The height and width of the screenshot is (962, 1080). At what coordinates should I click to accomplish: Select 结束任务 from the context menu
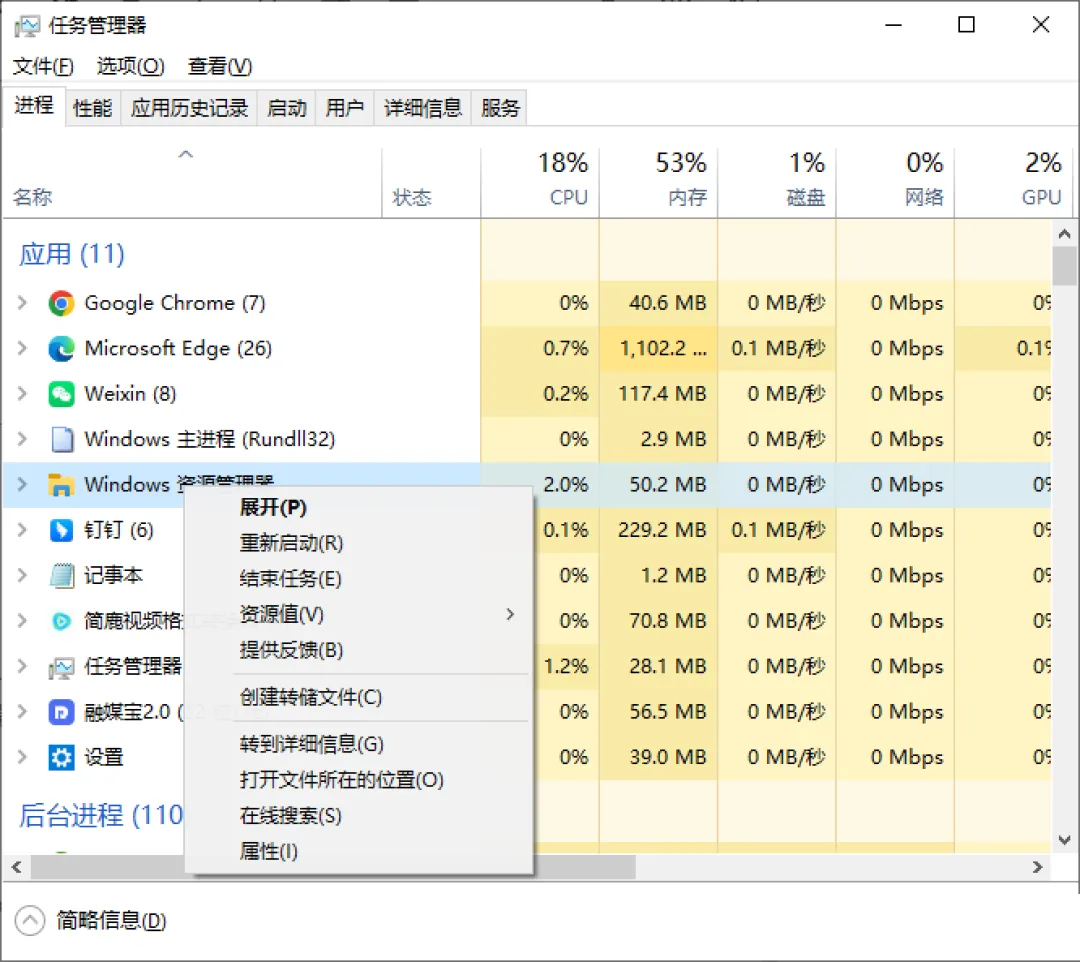[290, 578]
